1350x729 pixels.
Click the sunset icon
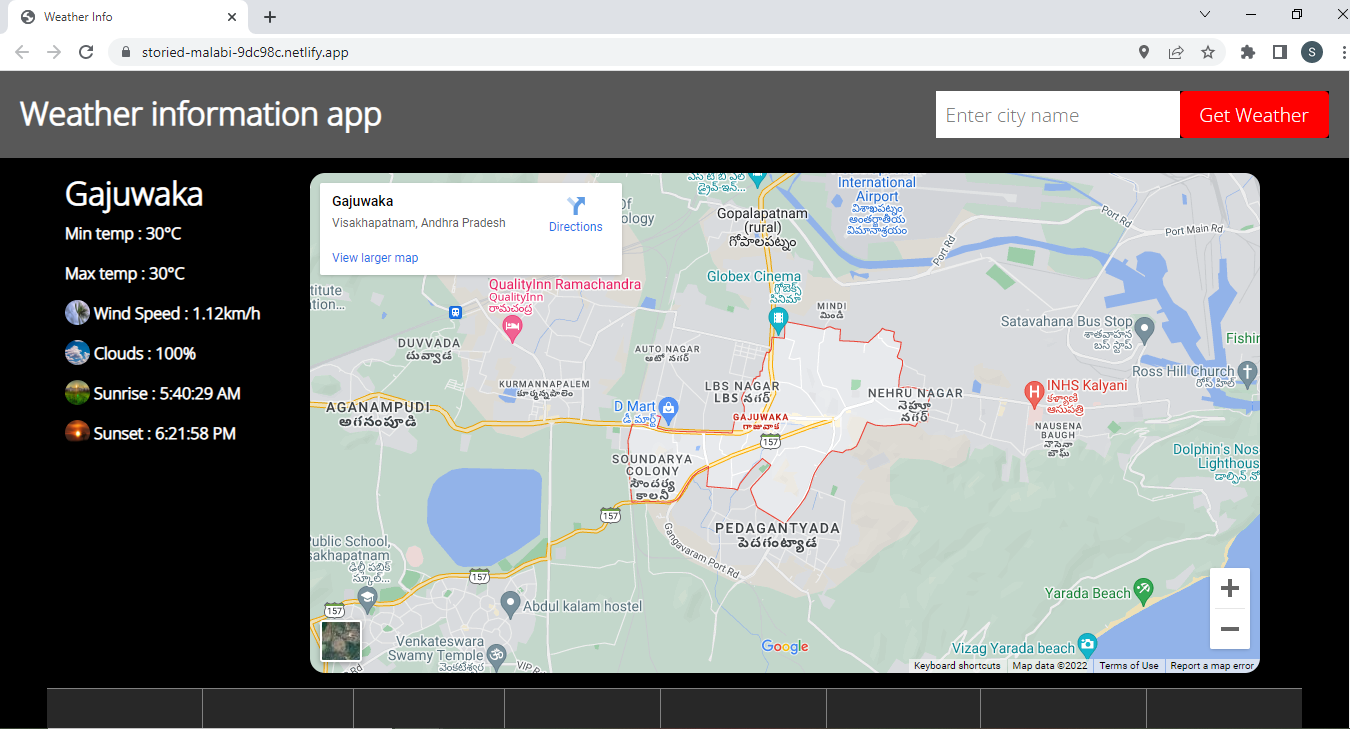77,433
